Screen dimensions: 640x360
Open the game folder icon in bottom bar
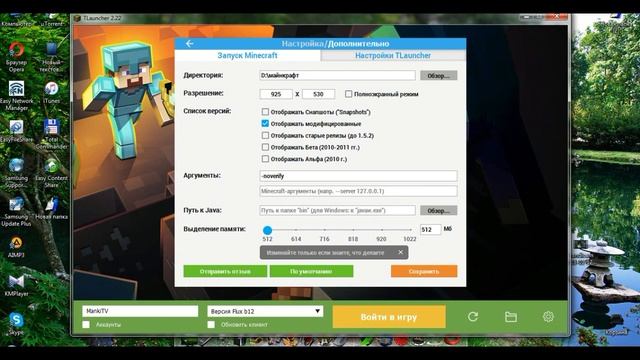(x=511, y=317)
